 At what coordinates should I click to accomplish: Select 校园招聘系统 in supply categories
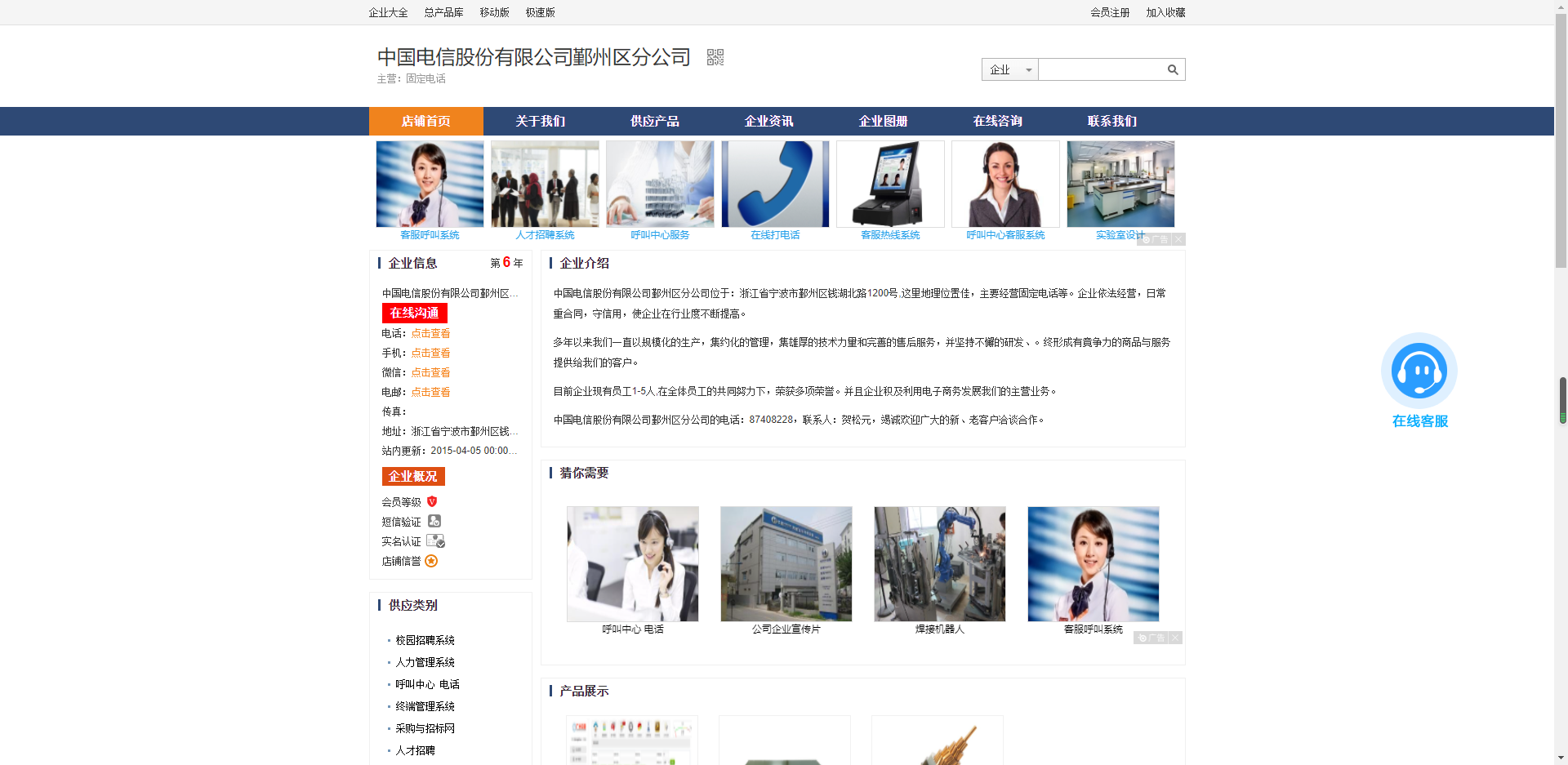click(425, 640)
